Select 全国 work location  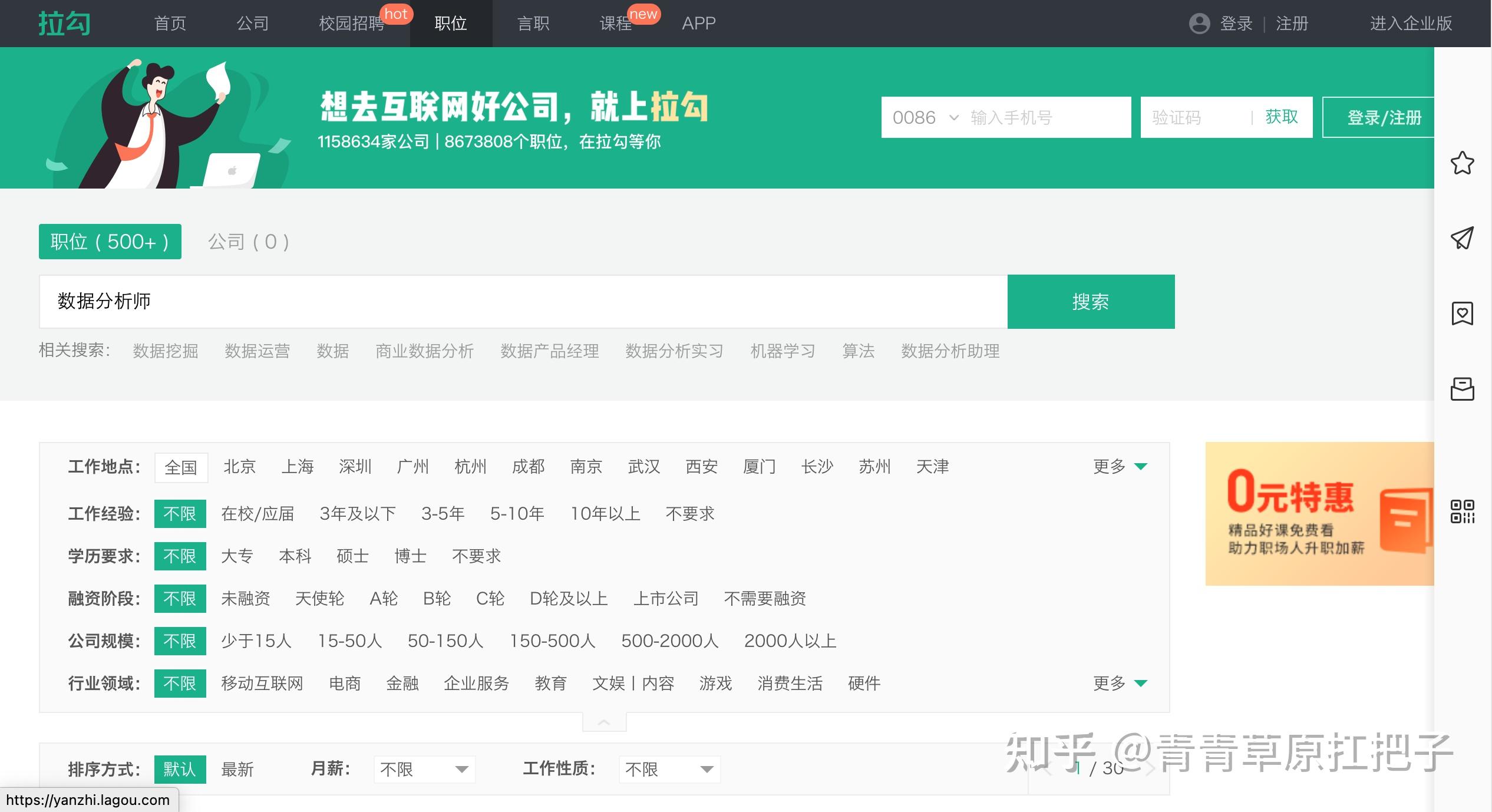(181, 467)
